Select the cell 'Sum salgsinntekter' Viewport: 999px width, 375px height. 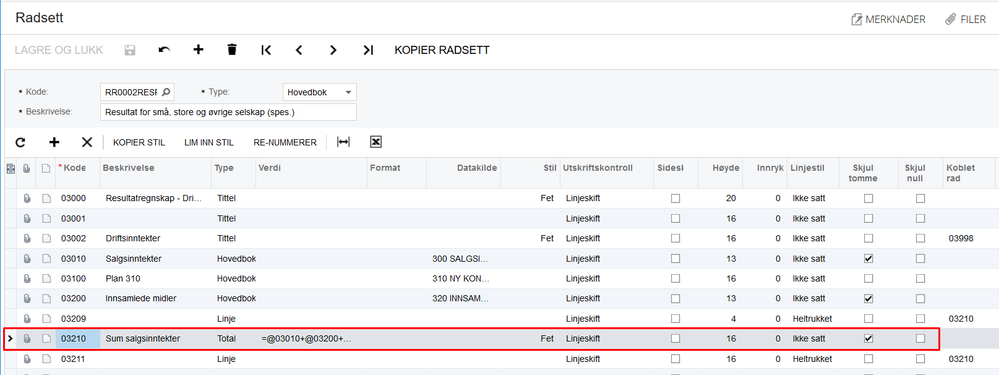tap(143, 339)
